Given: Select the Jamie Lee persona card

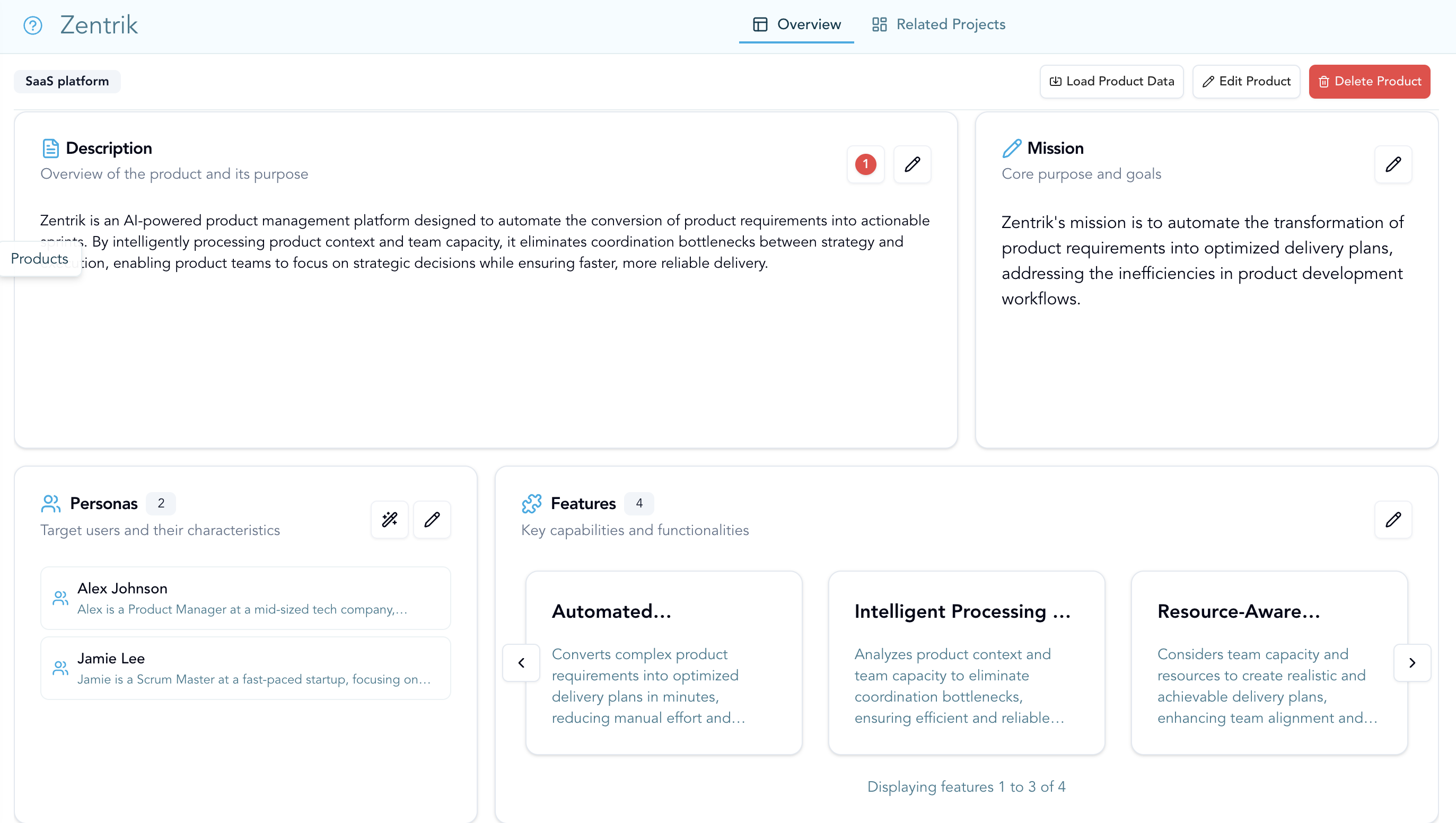Looking at the screenshot, I should click(x=246, y=668).
